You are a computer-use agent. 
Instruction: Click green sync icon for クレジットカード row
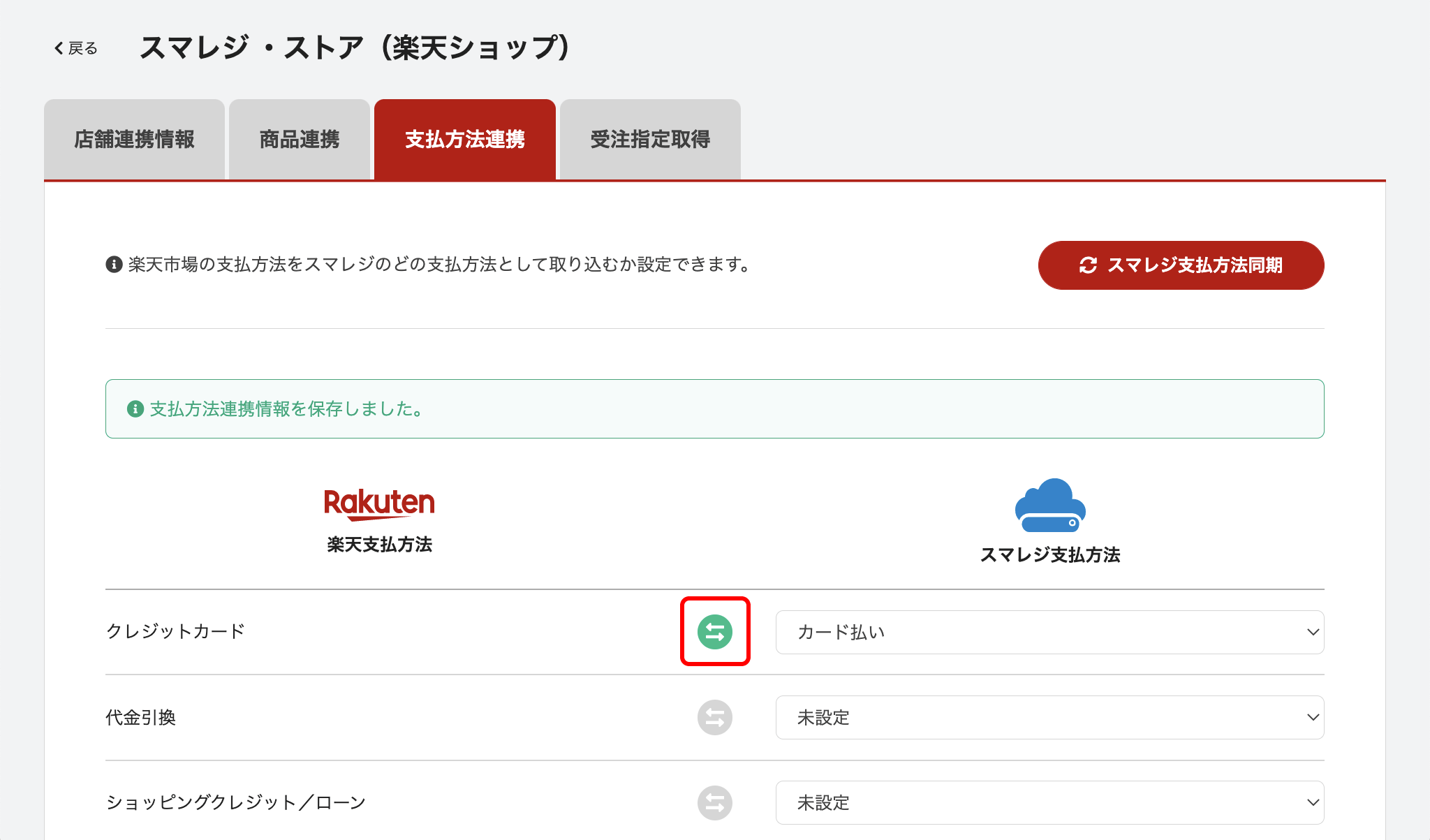(714, 632)
